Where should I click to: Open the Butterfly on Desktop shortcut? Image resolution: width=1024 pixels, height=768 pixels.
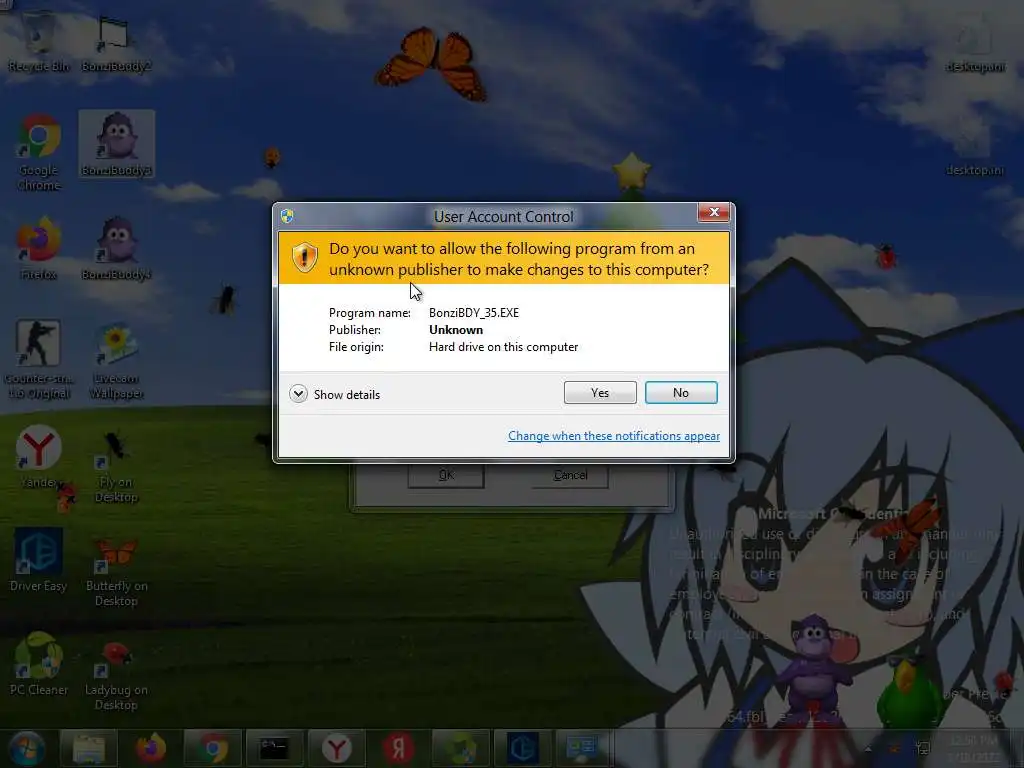pos(116,571)
